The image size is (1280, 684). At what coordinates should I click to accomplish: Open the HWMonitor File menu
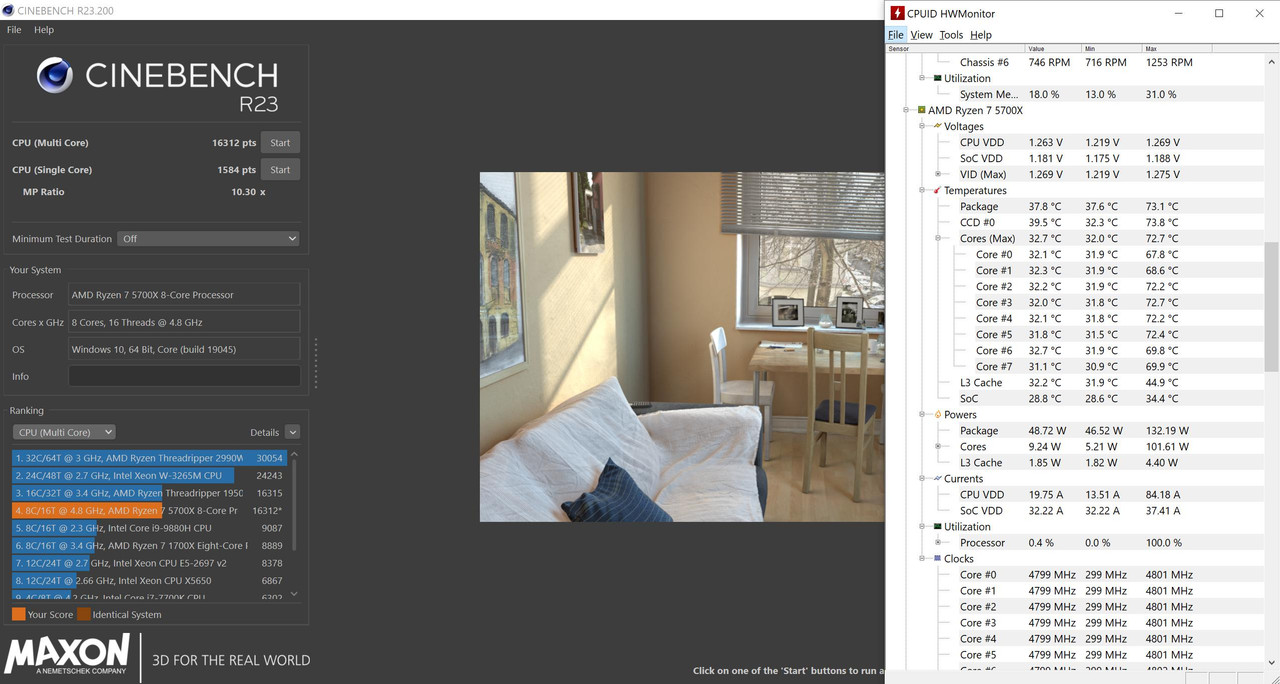click(896, 35)
